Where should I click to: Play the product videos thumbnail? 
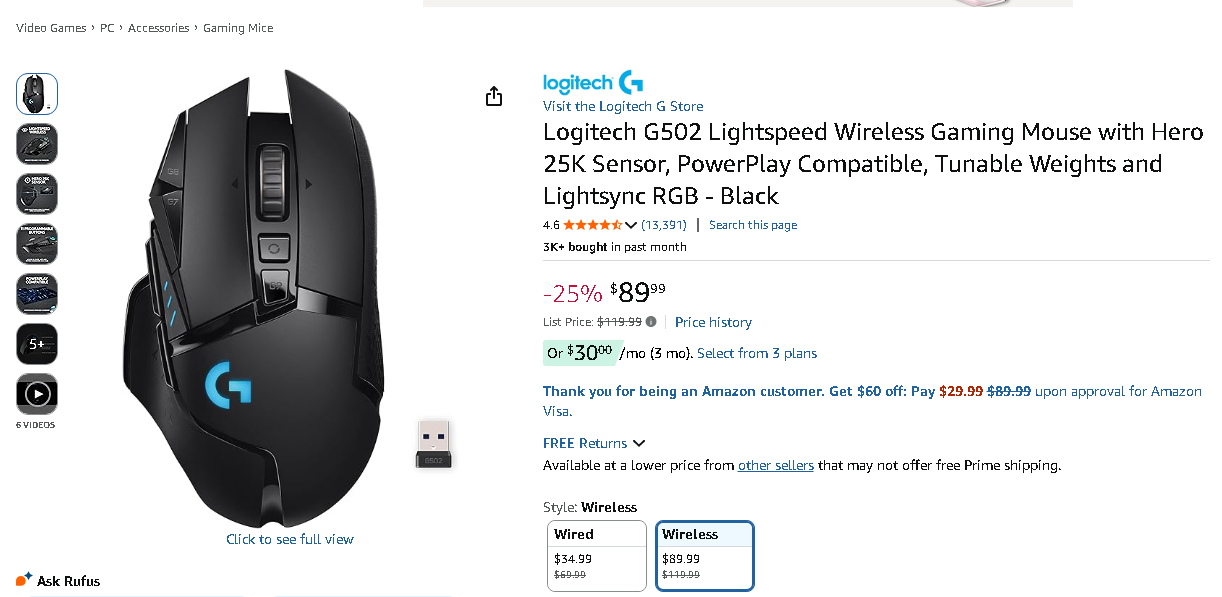37,394
